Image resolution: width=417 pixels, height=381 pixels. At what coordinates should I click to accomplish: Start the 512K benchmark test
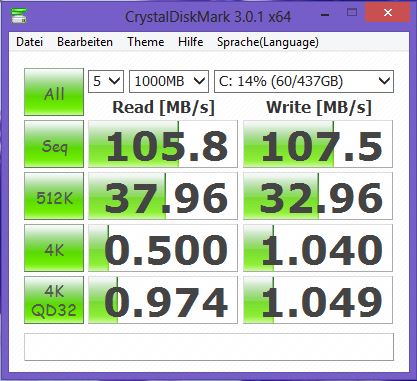(x=54, y=196)
